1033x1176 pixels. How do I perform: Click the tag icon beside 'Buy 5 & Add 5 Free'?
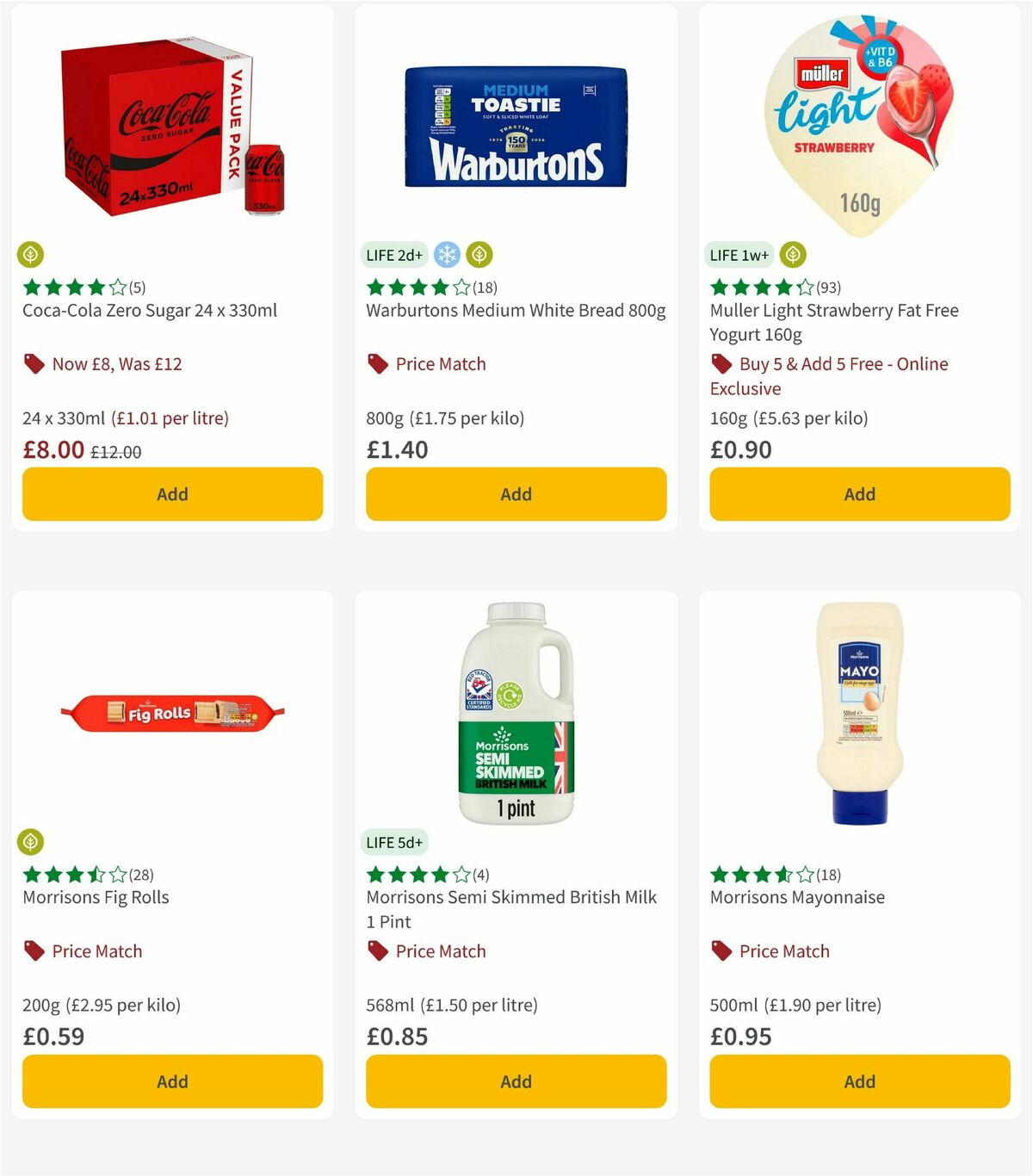tap(721, 364)
